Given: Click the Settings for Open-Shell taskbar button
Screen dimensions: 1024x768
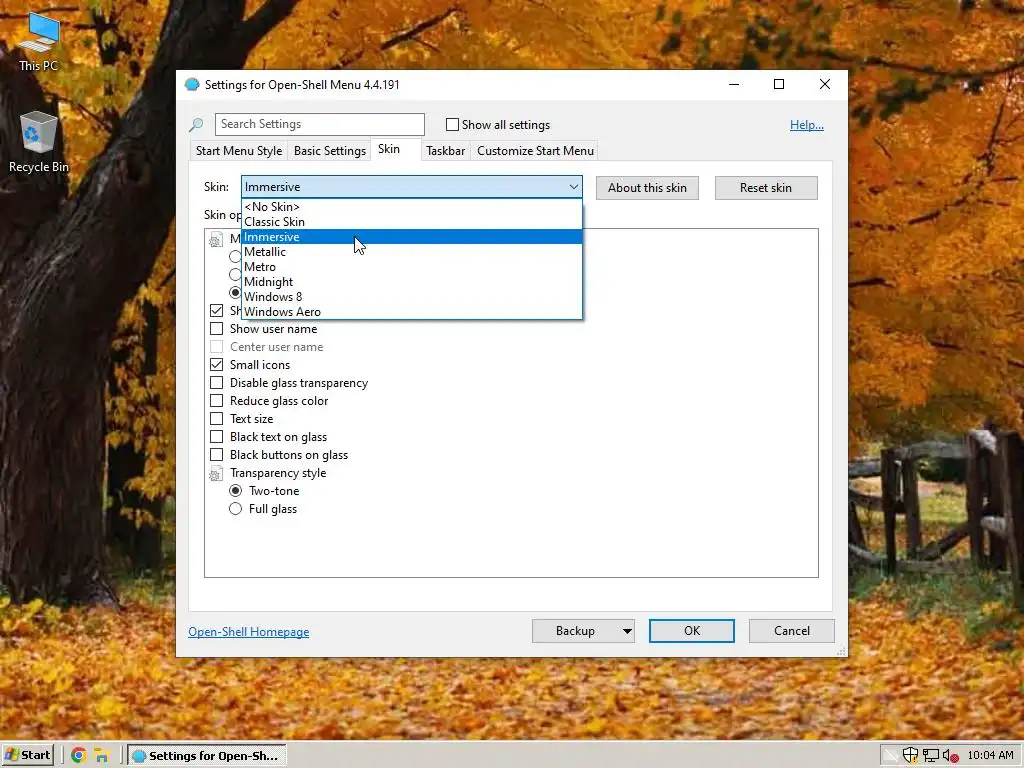Looking at the screenshot, I should (x=207, y=755).
